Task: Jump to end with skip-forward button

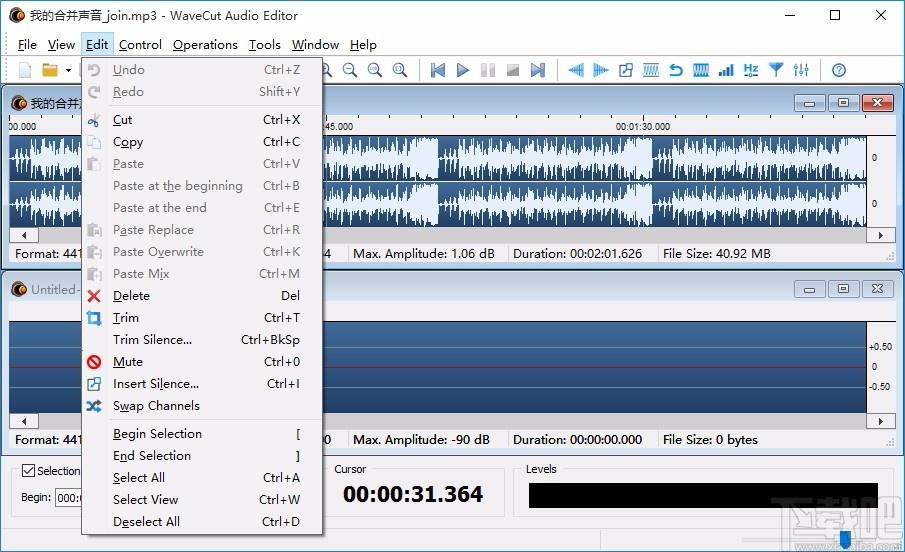Action: [x=538, y=70]
